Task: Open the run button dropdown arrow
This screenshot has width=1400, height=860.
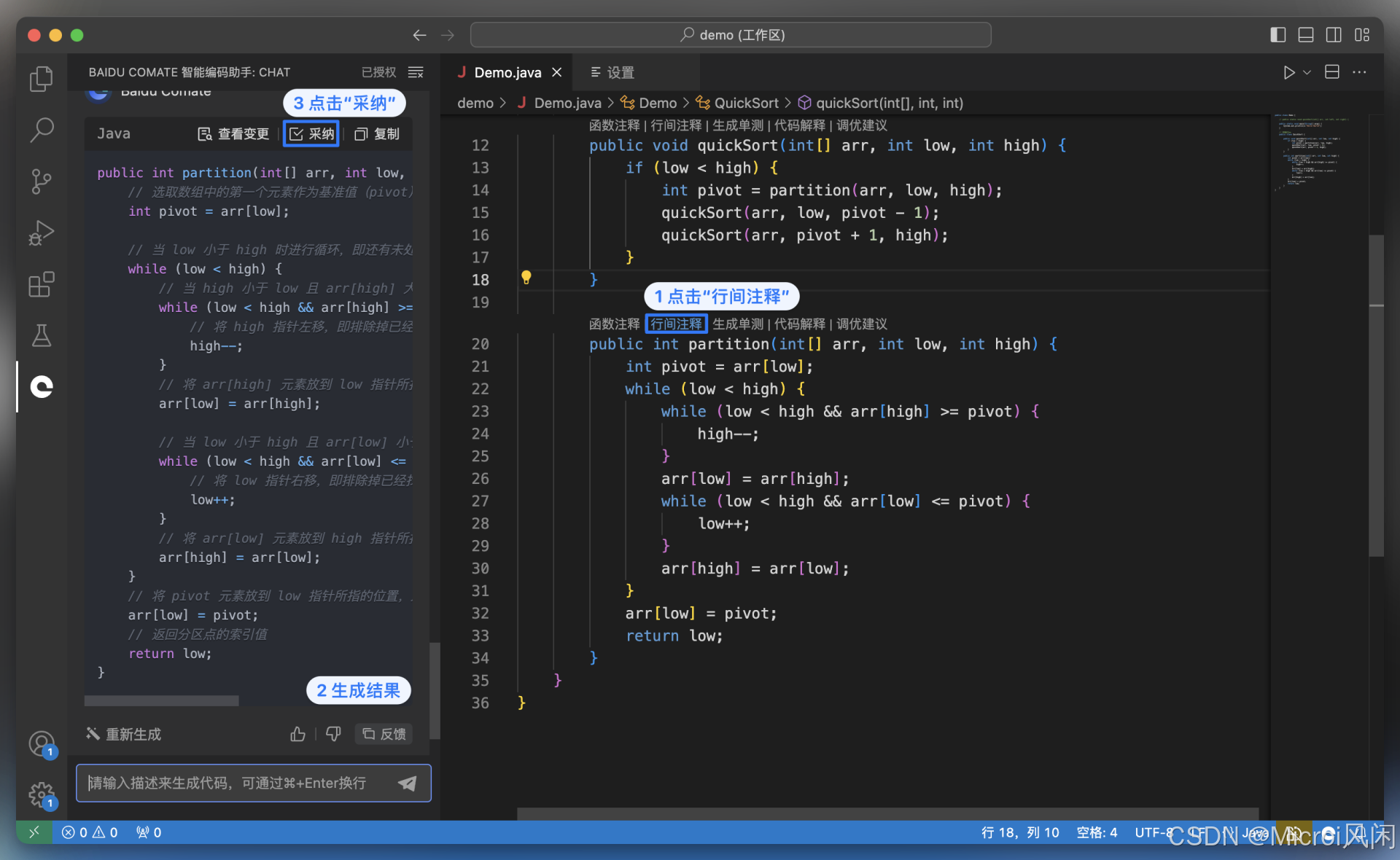Action: [1307, 72]
